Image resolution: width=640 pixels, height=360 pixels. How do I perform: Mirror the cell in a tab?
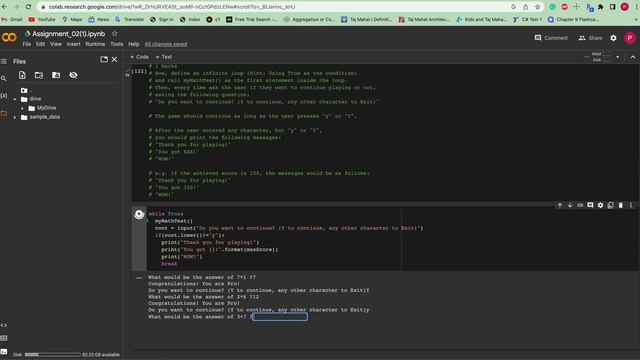point(611,205)
